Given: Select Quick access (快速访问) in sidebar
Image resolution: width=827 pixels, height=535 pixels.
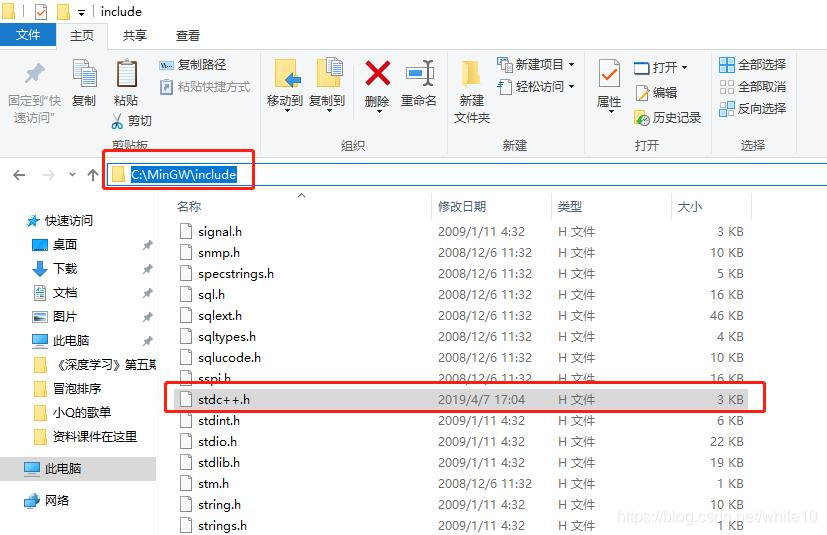Looking at the screenshot, I should (60, 221).
